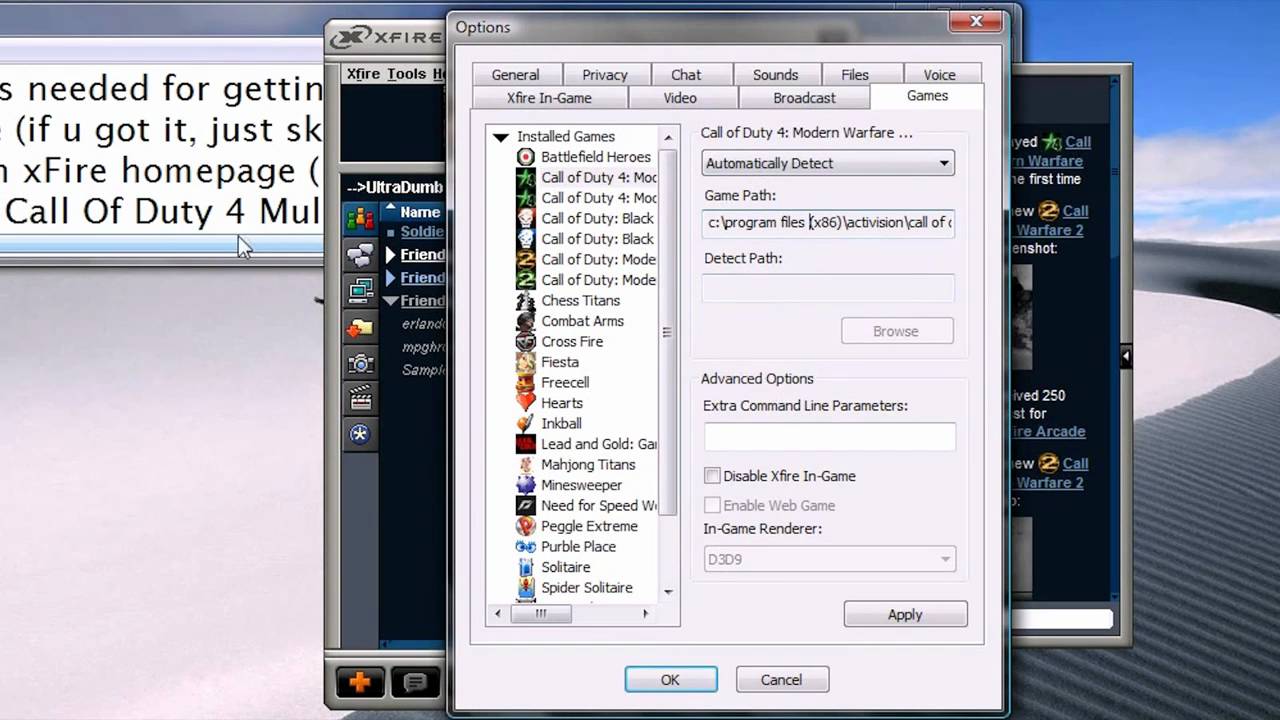
Task: Click the games list scroll down arrow
Action: click(x=668, y=592)
